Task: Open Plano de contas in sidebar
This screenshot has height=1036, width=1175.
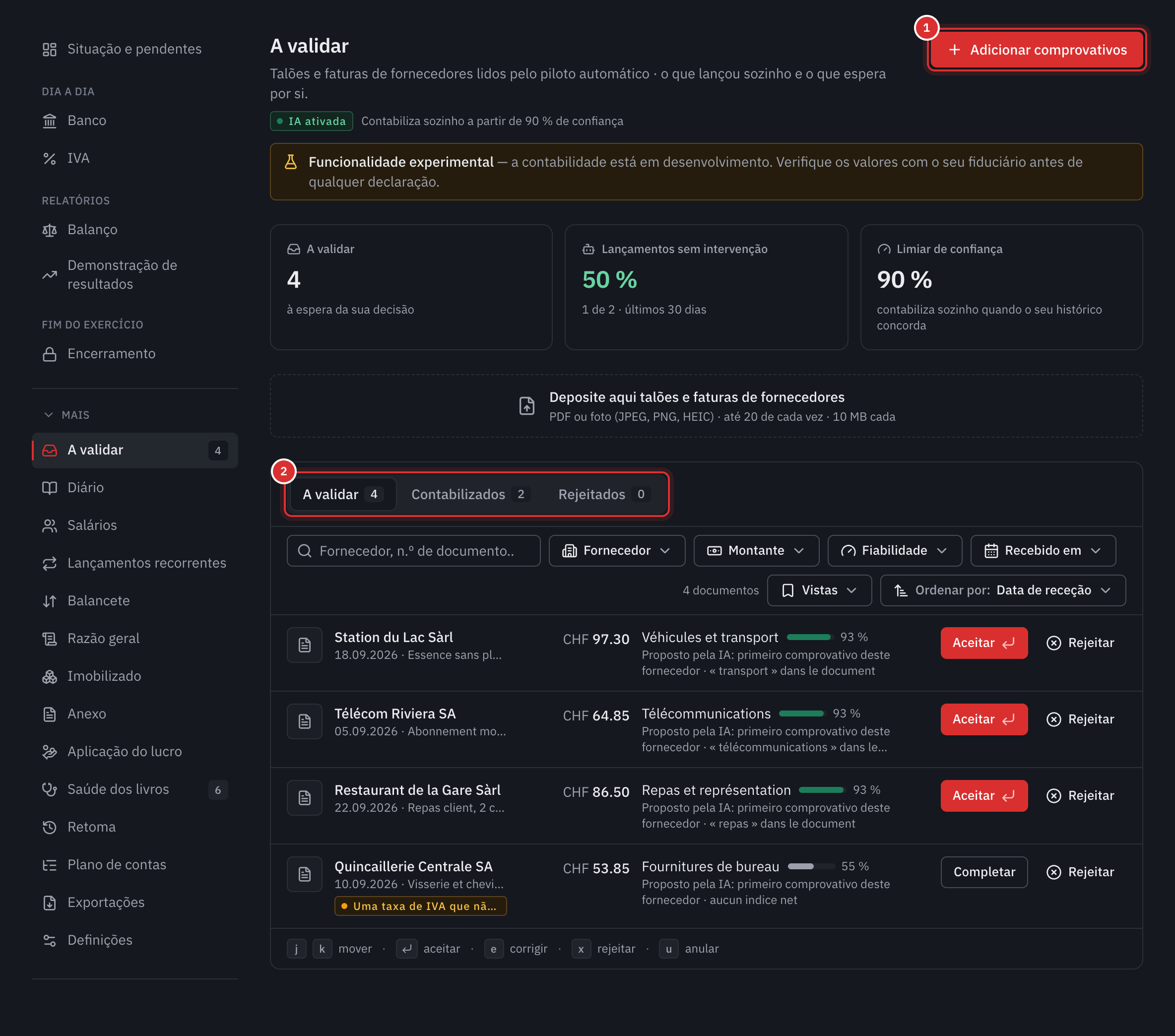Action: (x=134, y=865)
